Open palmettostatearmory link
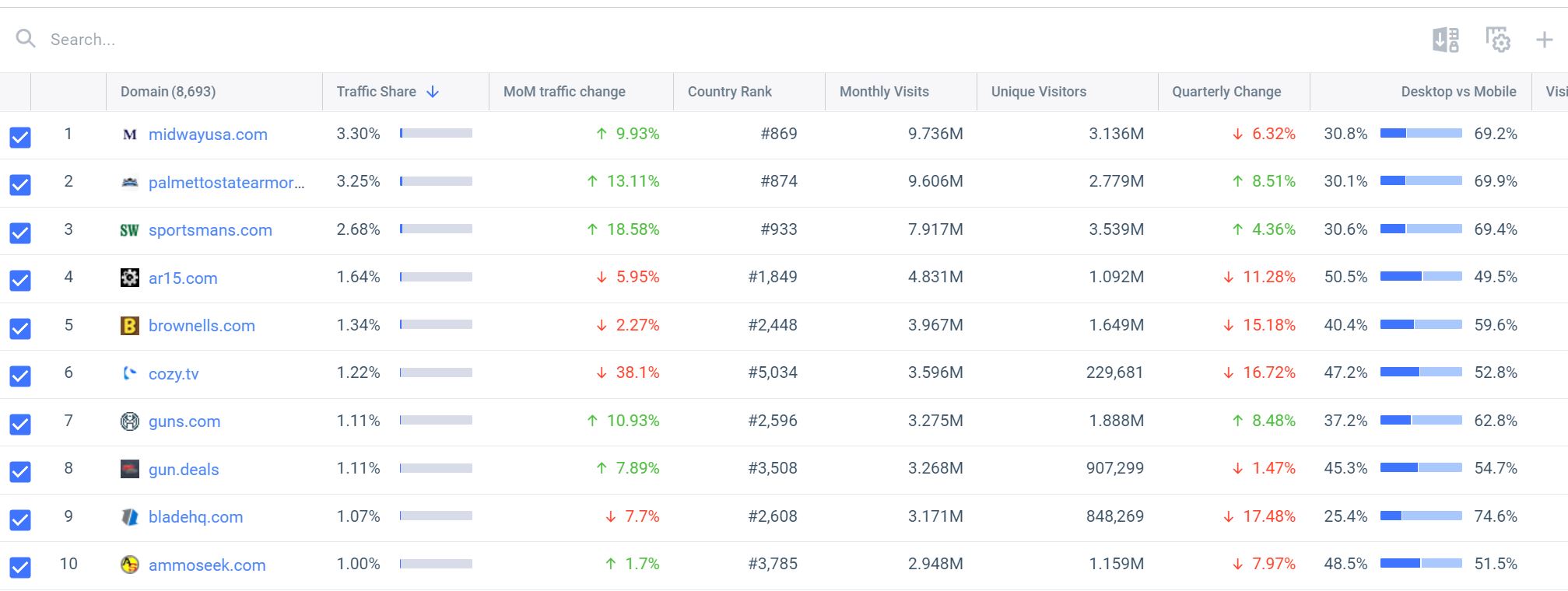Image resolution: width=1568 pixels, height=591 pixels. [226, 182]
